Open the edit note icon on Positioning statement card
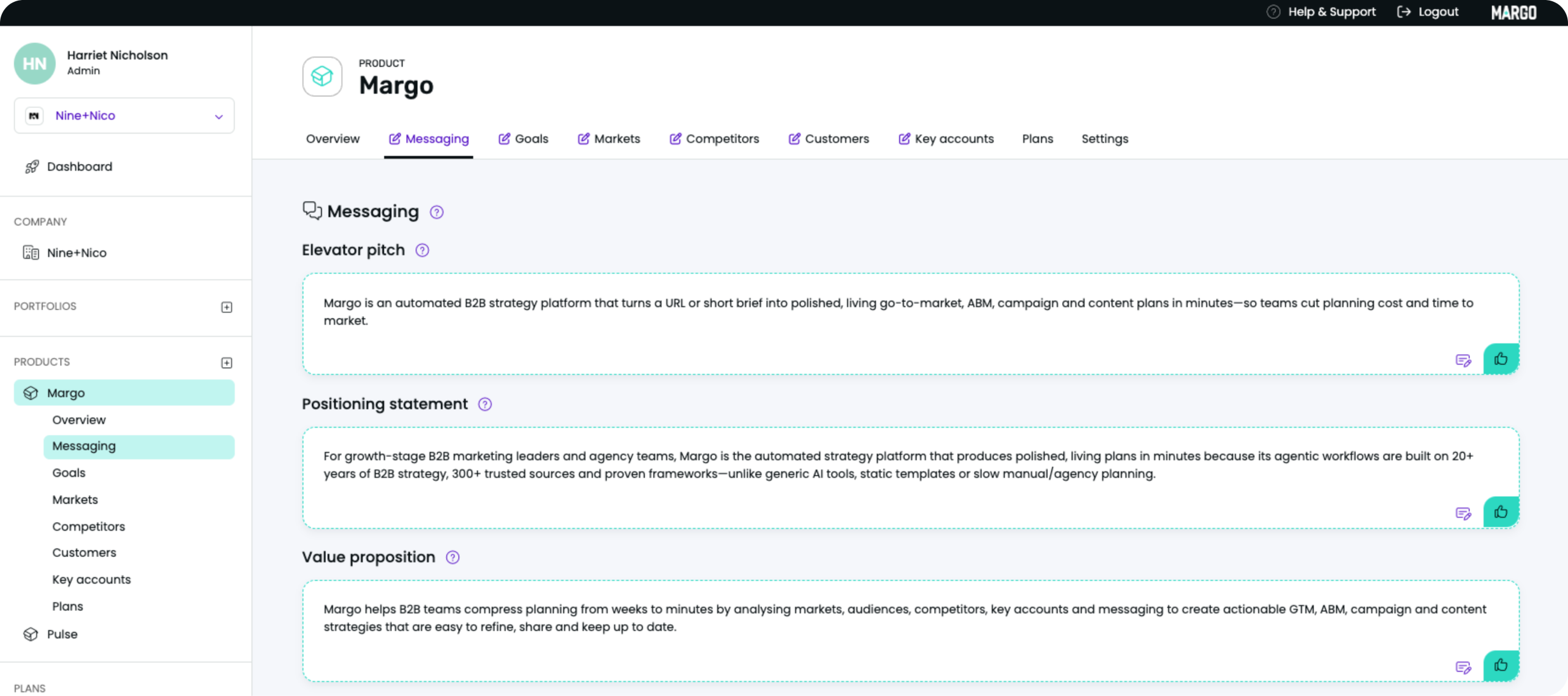Screen dimensions: 1568x696 click(x=1463, y=513)
